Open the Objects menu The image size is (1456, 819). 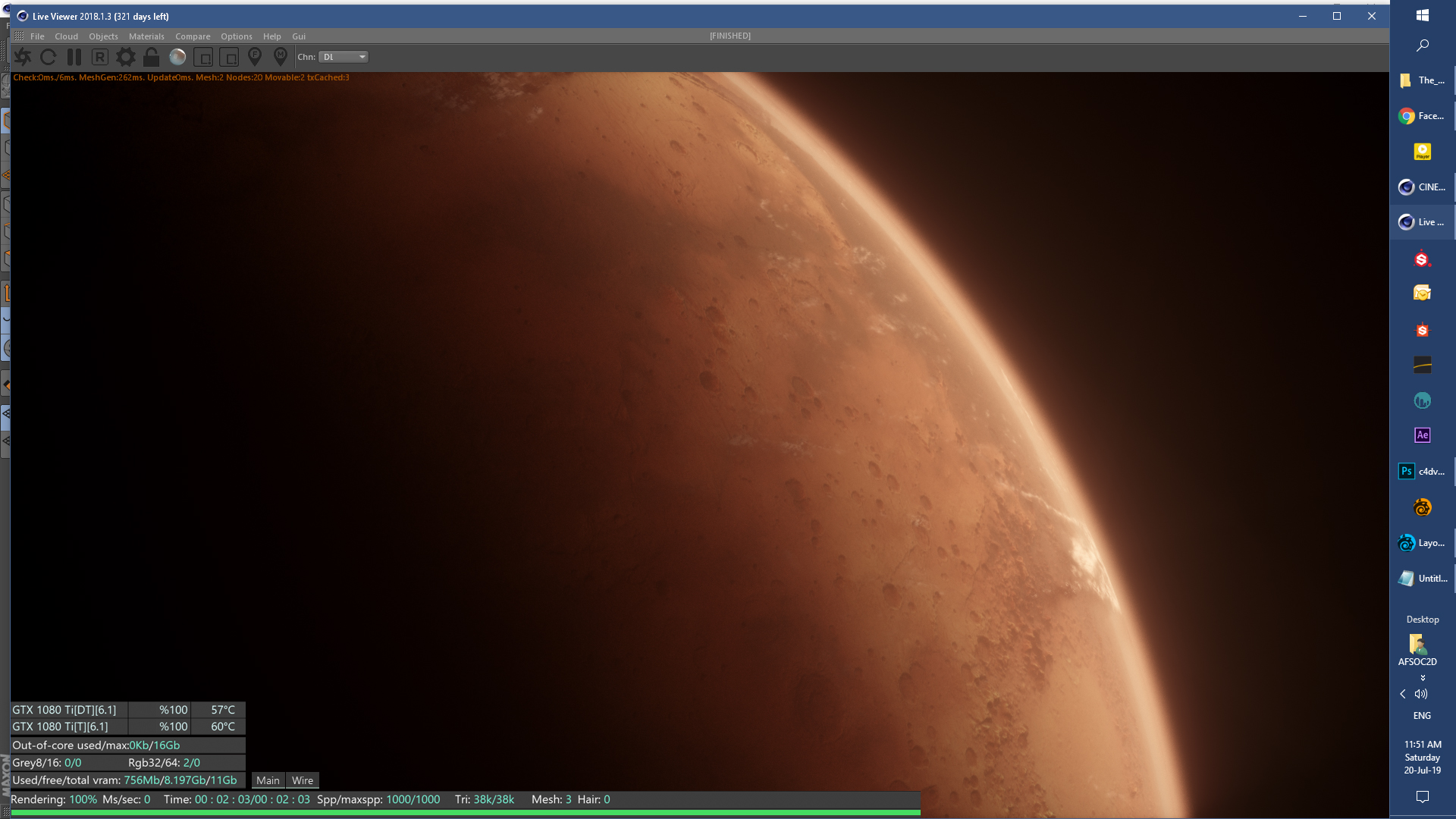tap(103, 36)
